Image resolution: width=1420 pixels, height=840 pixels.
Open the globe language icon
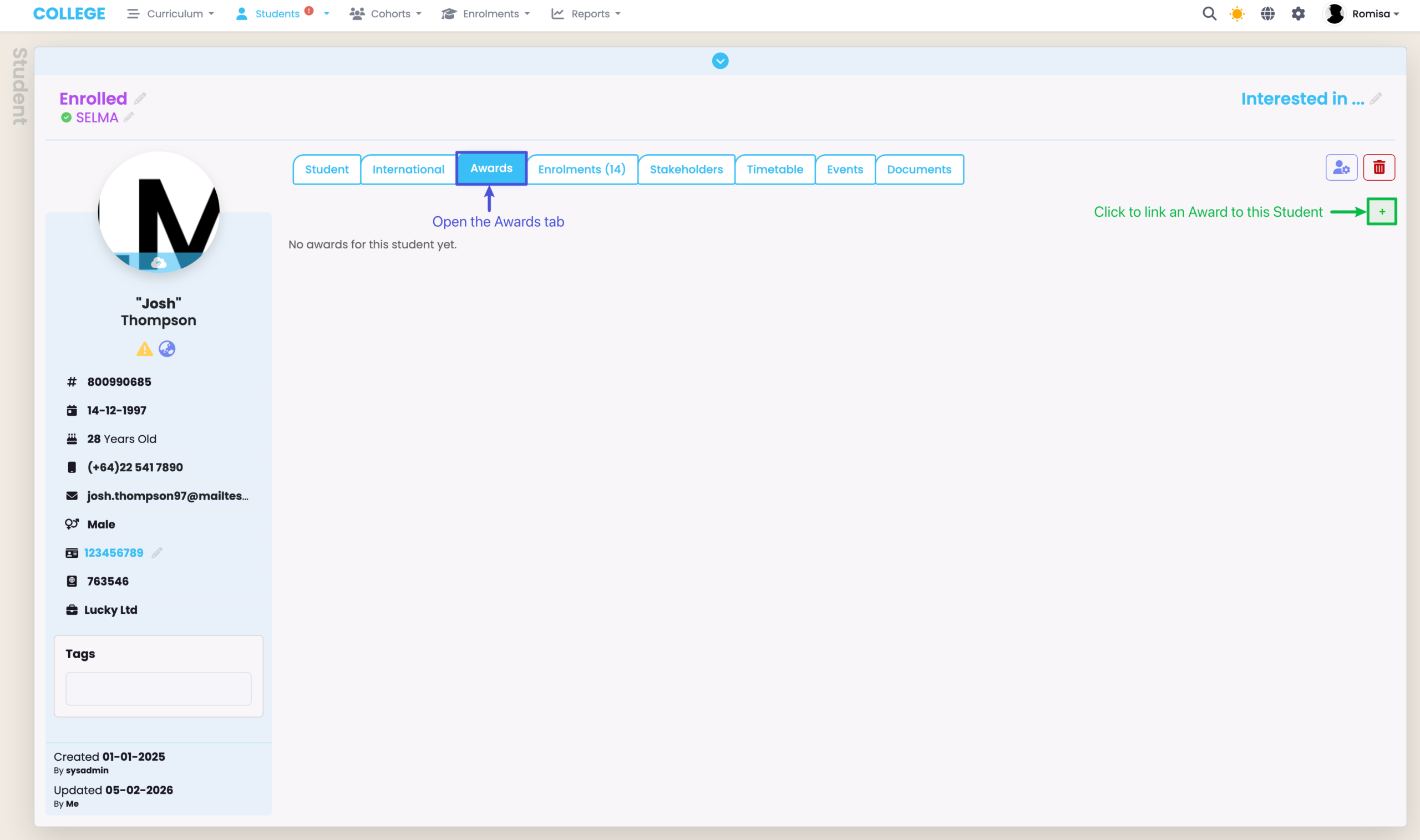[x=1267, y=14]
